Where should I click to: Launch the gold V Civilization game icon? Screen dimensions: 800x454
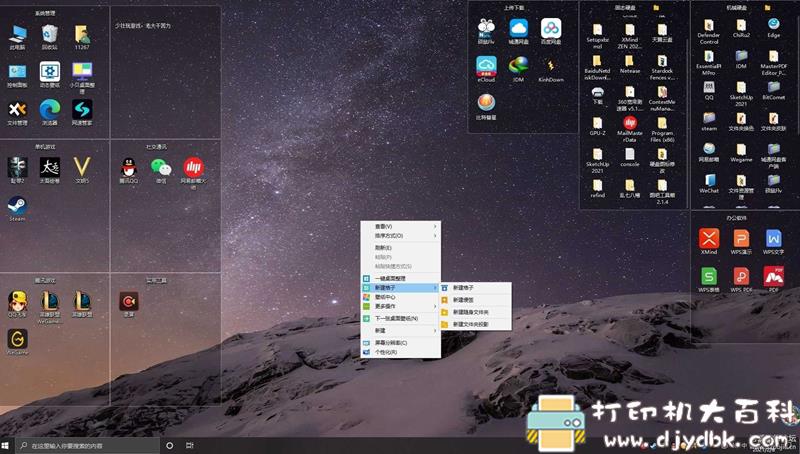(x=82, y=170)
